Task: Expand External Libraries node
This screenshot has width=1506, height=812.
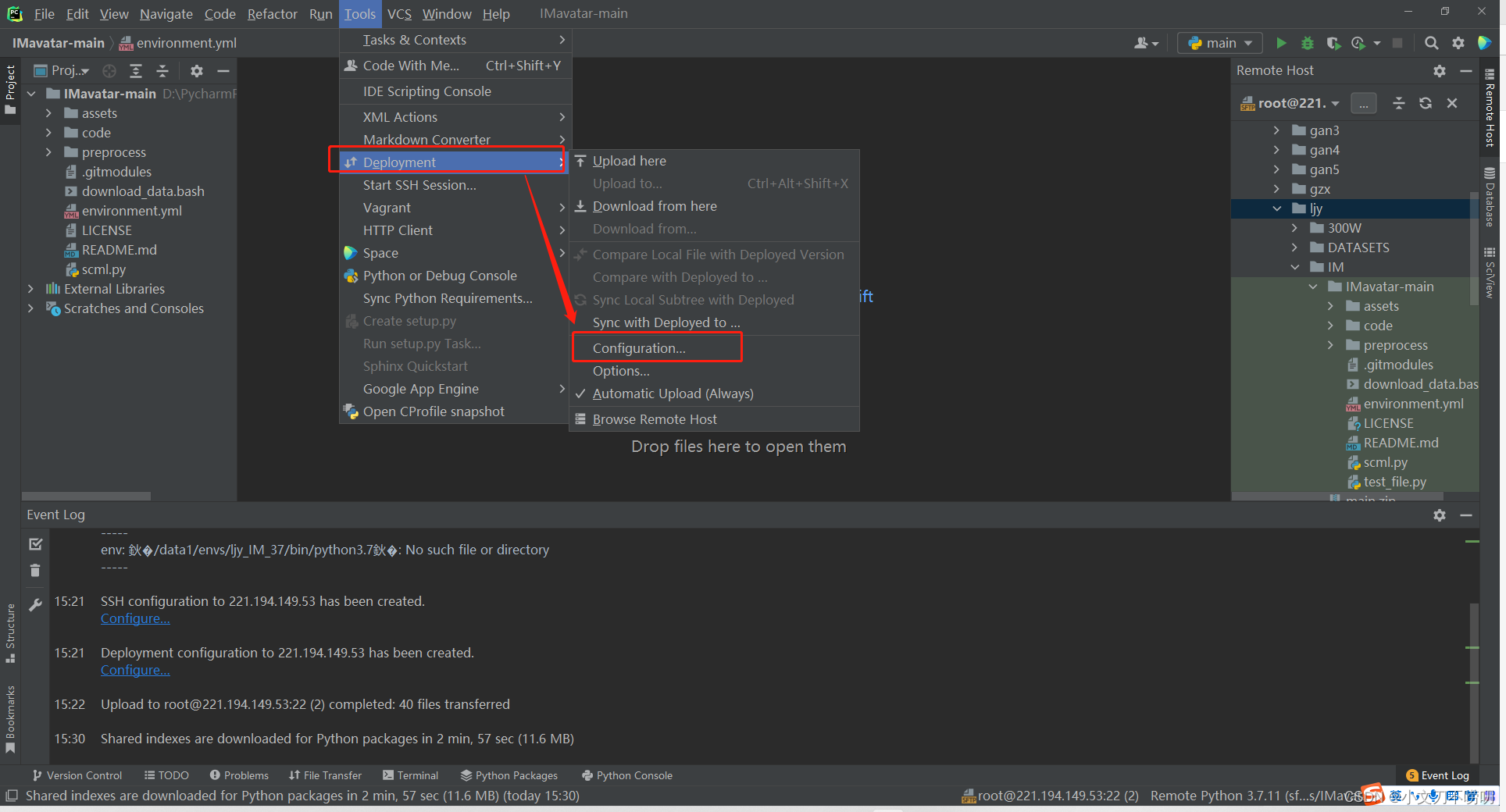Action: pyautogui.click(x=30, y=289)
